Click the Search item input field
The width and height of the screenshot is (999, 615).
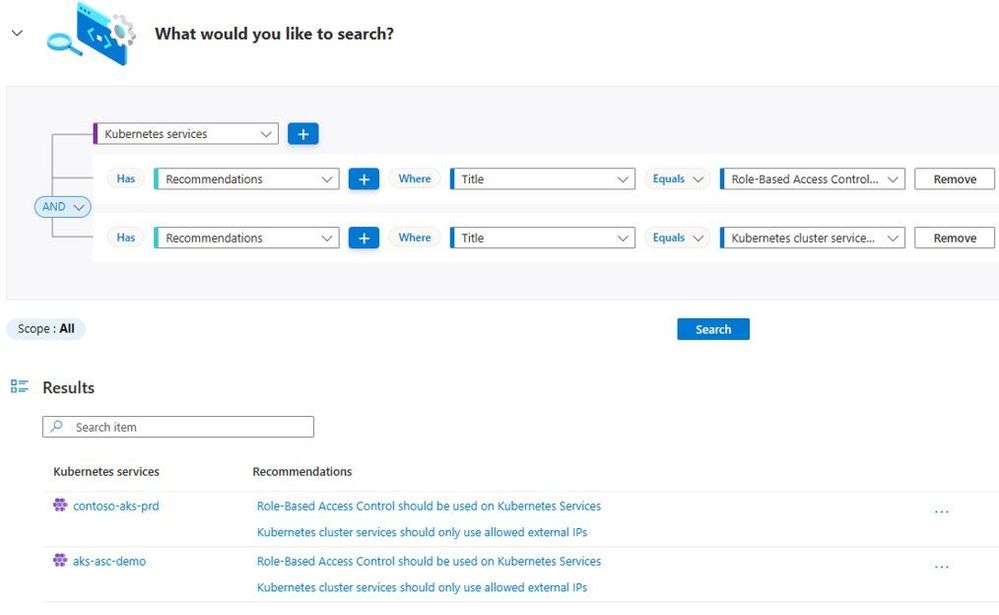pos(178,427)
